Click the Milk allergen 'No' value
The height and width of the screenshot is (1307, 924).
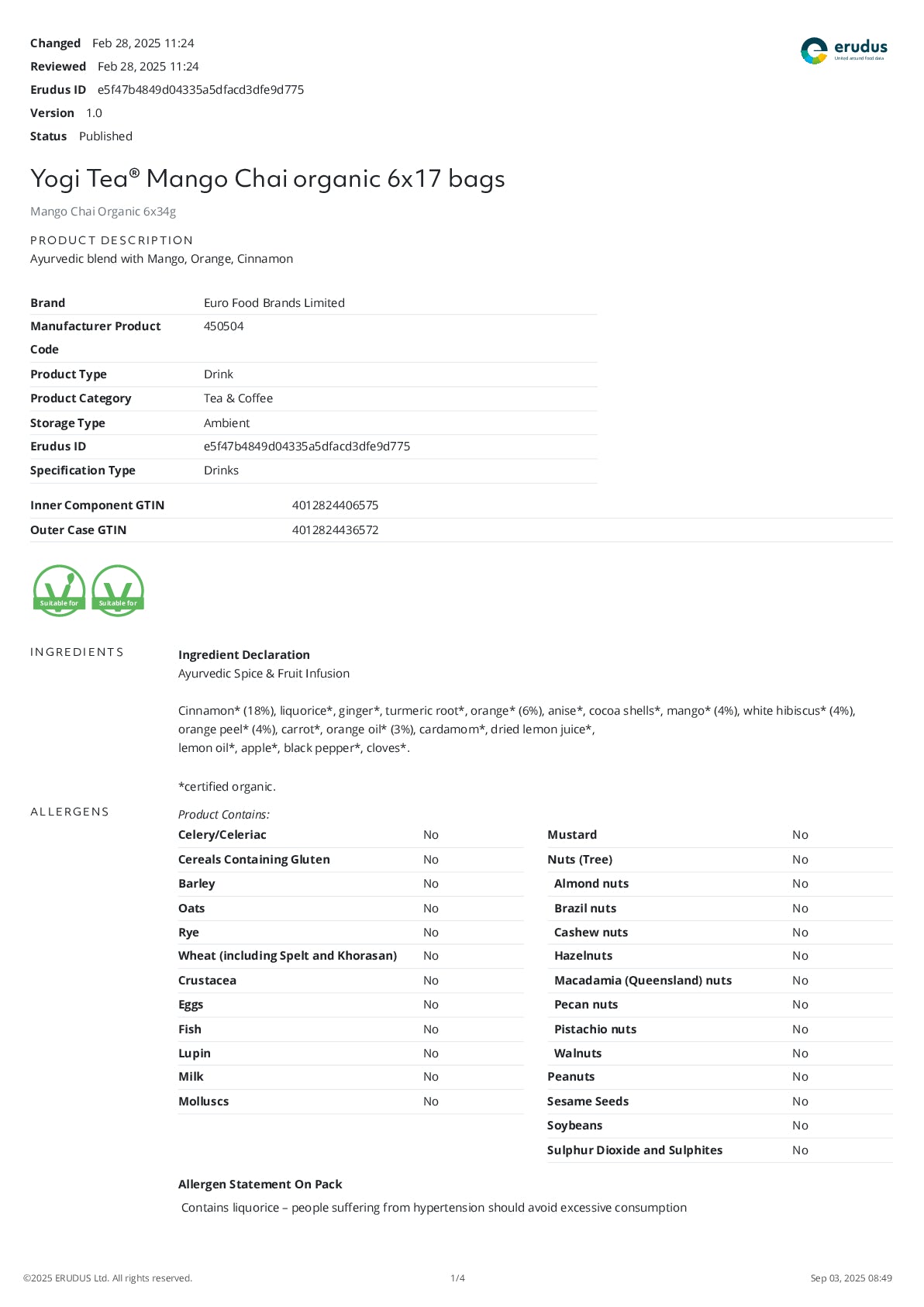[x=430, y=1077]
